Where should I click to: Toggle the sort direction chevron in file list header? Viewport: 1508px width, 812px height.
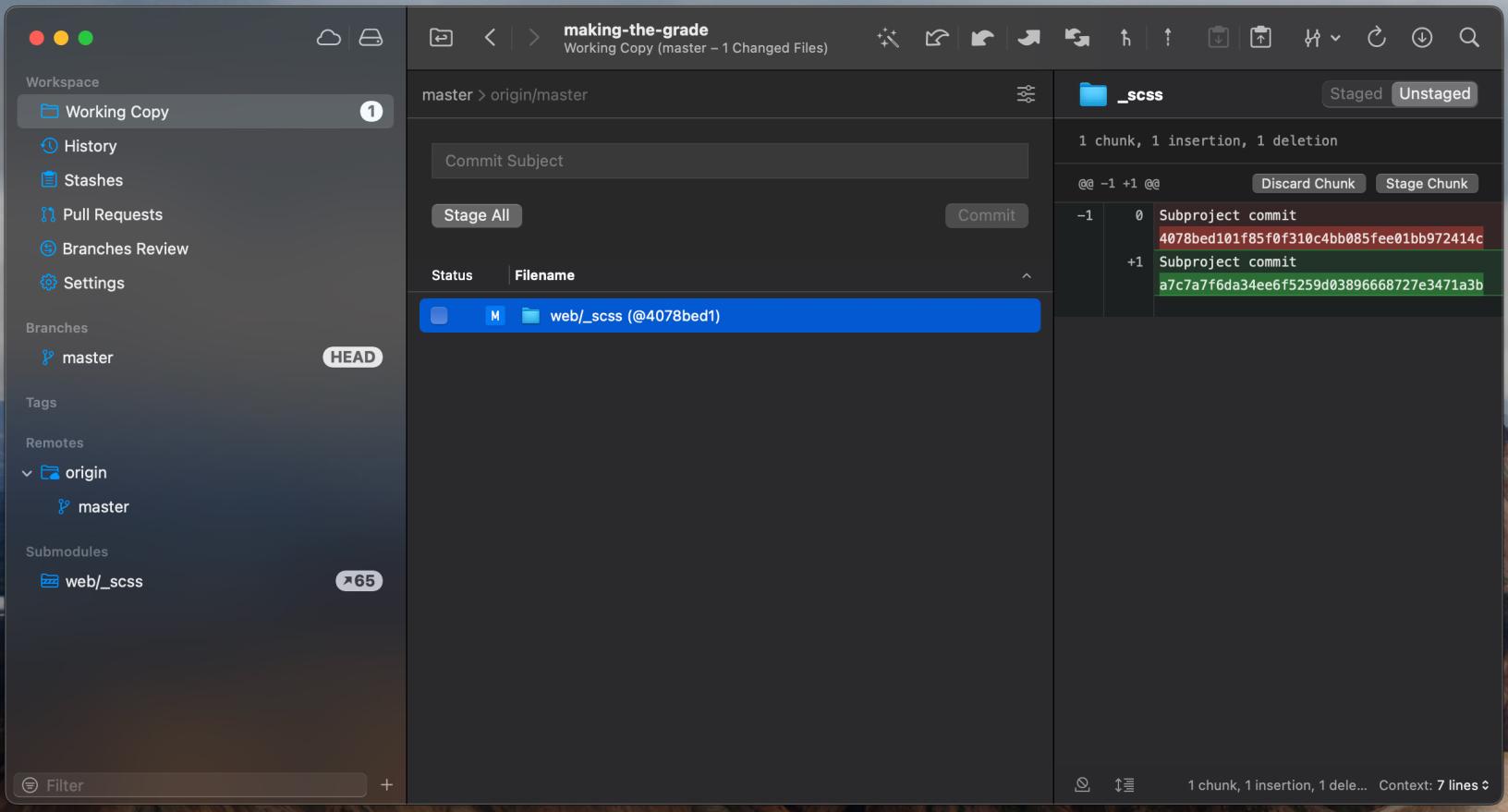pos(1026,275)
